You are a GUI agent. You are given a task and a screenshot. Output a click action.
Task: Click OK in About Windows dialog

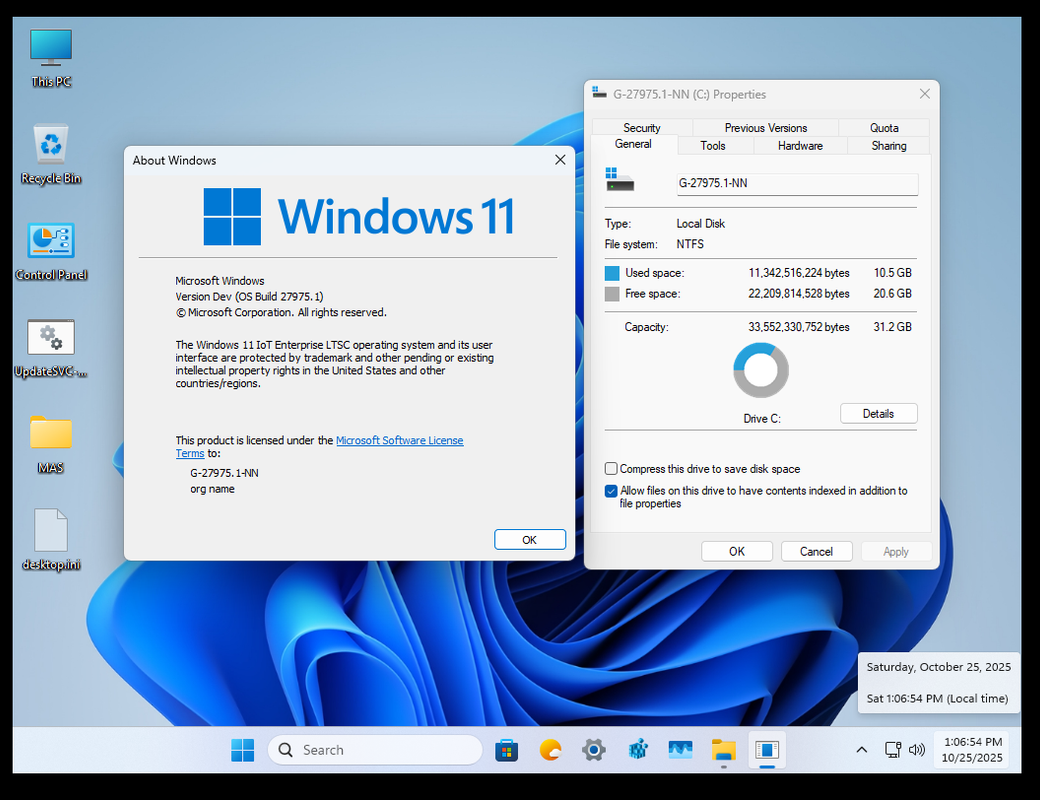(529, 540)
